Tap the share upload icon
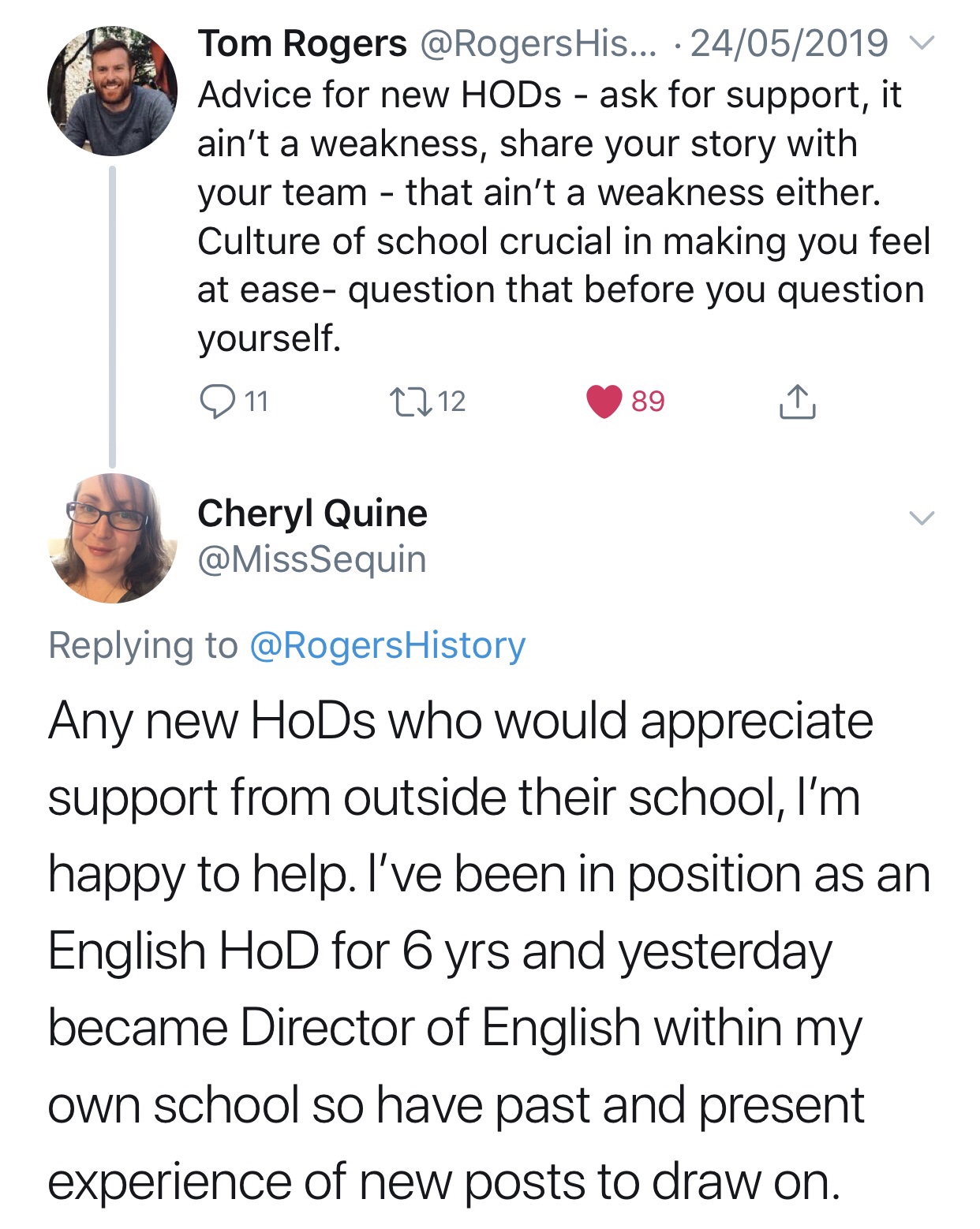The height and width of the screenshot is (1229, 980). click(x=797, y=402)
